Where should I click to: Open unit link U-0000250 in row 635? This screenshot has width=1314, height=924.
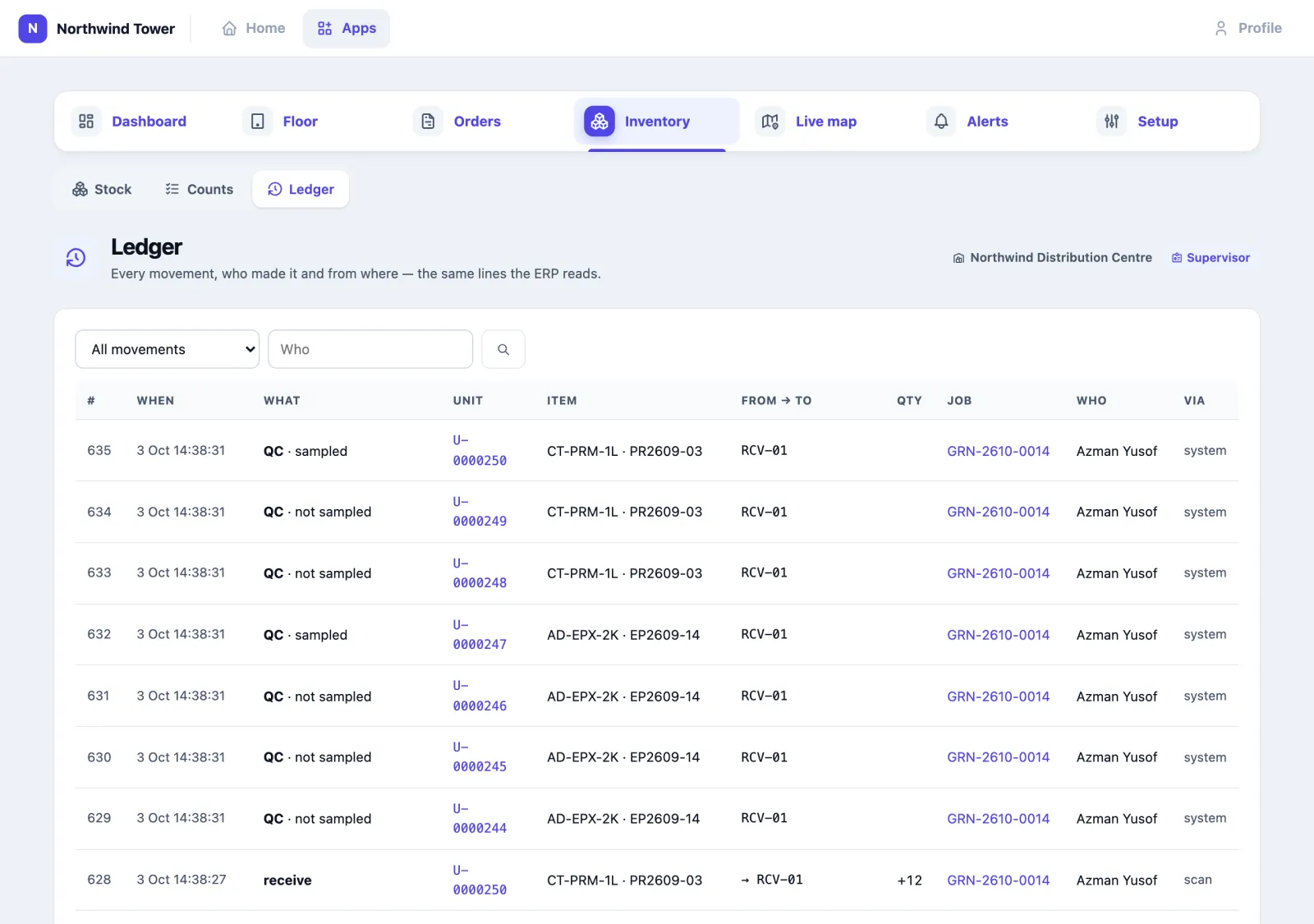[x=480, y=451]
